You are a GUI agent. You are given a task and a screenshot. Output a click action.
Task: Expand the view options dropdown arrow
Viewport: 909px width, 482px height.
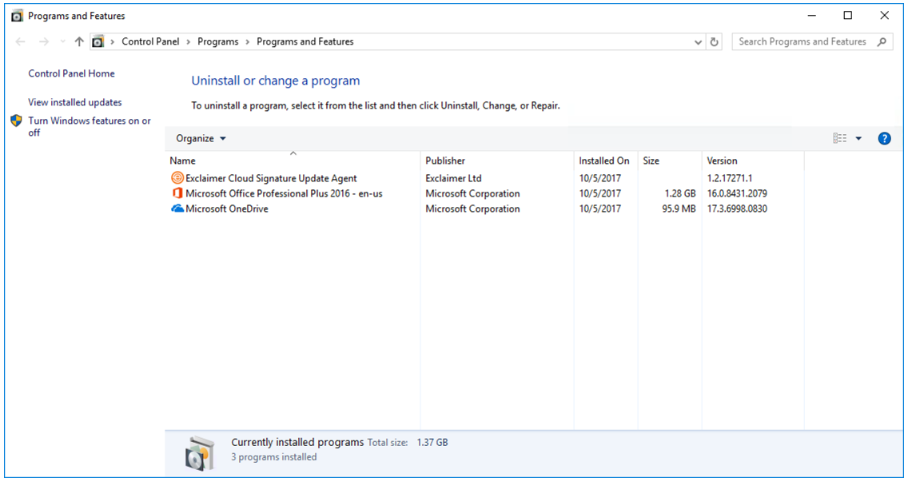coord(859,139)
